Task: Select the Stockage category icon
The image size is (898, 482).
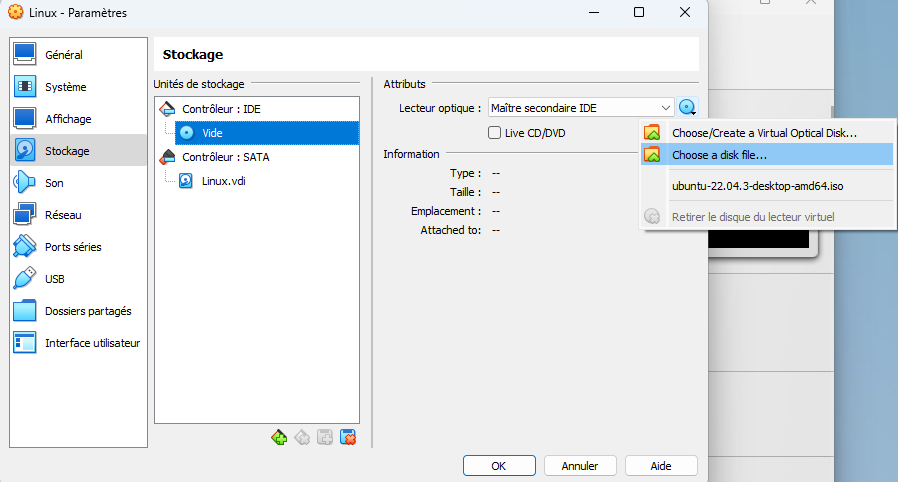Action: click(x=25, y=151)
